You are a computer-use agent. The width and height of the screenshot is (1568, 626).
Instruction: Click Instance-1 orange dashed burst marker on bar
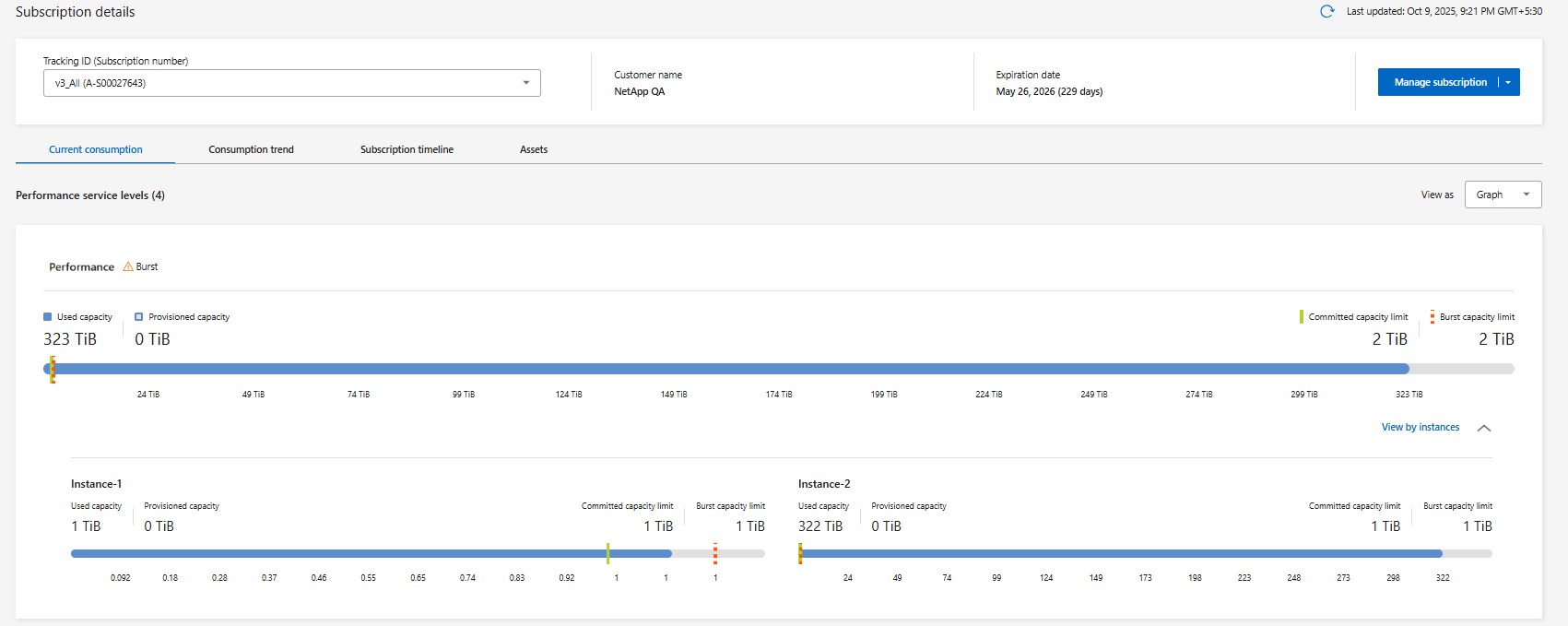coord(715,553)
